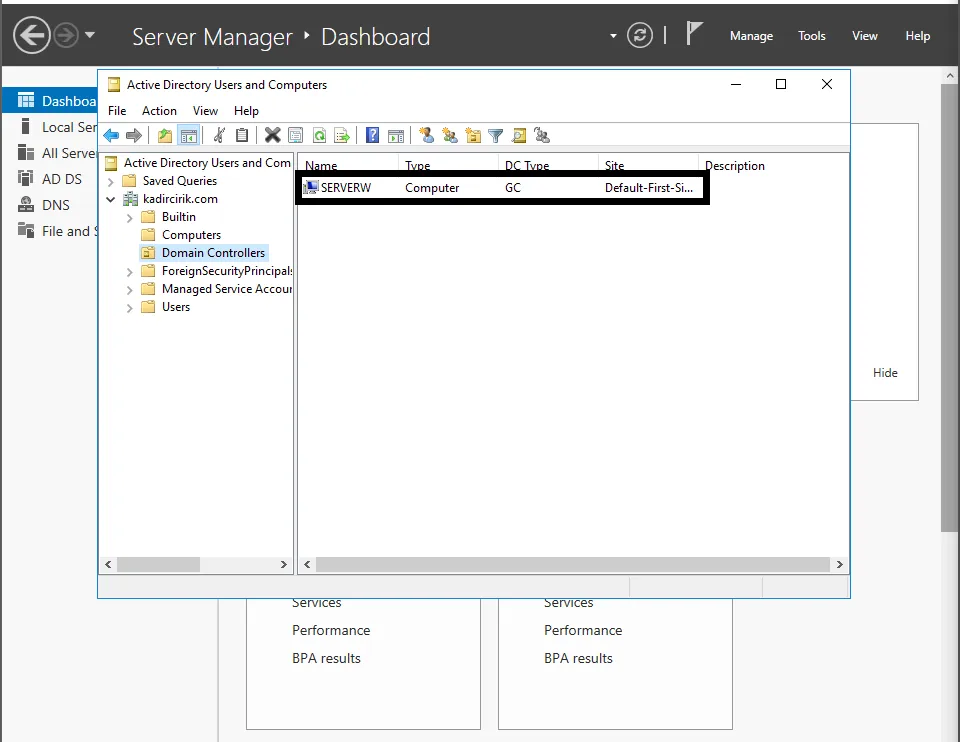The image size is (960, 742).
Task: Click the Cut scissors icon
Action: coord(219,136)
